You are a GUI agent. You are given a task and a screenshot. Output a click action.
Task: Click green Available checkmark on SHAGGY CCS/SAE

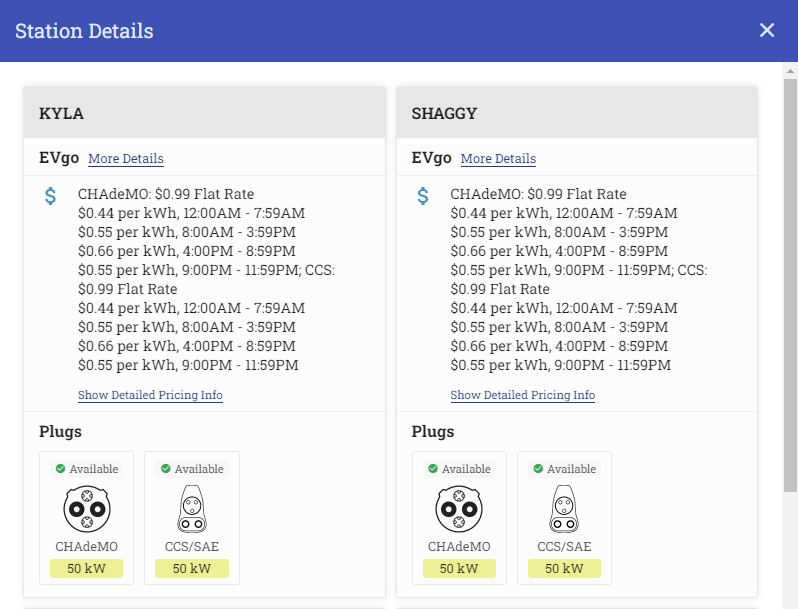click(538, 469)
